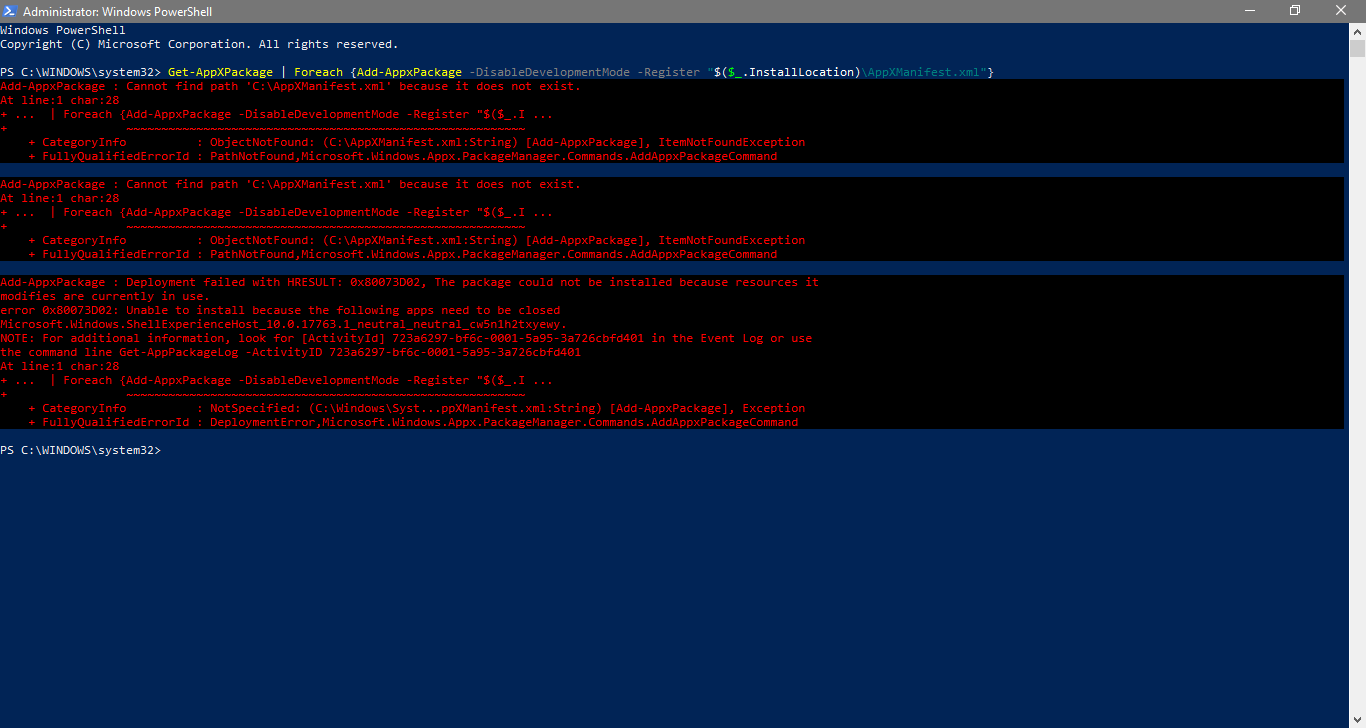Screen dimensions: 1366x728
Task: Click the scrollbar down arrow
Action: click(x=1357, y=719)
